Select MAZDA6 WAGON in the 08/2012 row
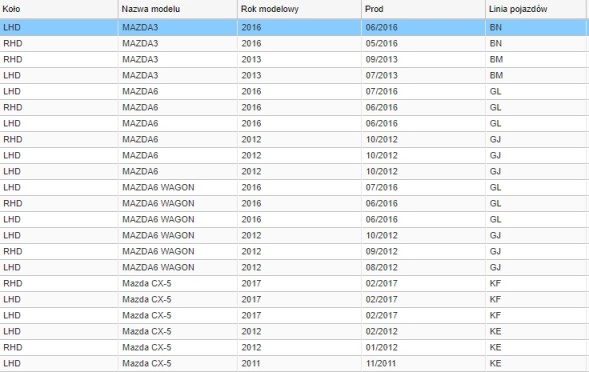Viewport: 589px width, 372px height. click(158, 268)
